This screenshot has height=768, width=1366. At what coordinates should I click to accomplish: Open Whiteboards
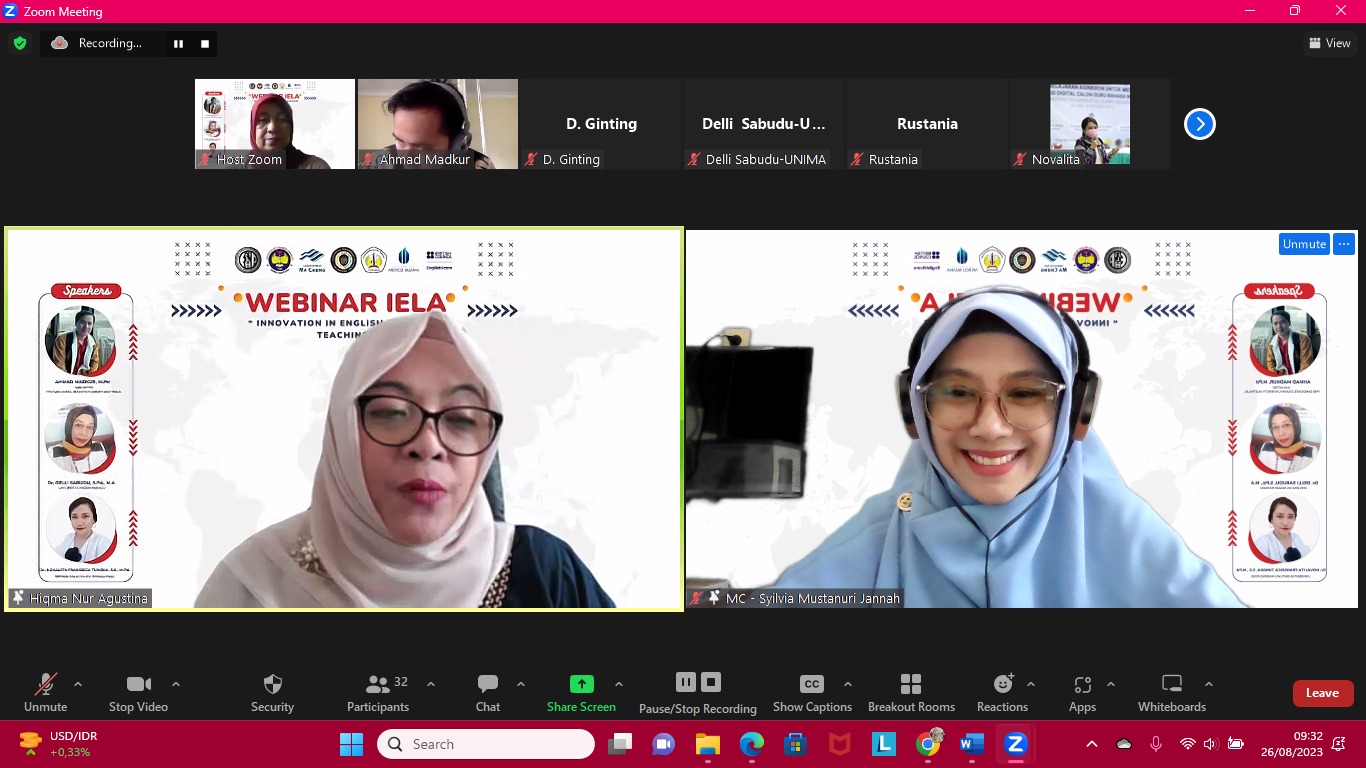pos(1172,693)
